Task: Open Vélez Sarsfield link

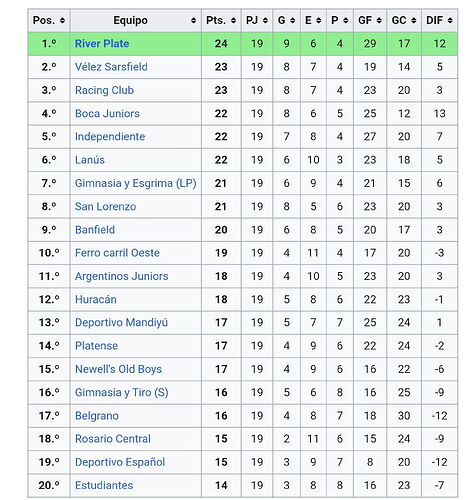Action: (x=111, y=67)
